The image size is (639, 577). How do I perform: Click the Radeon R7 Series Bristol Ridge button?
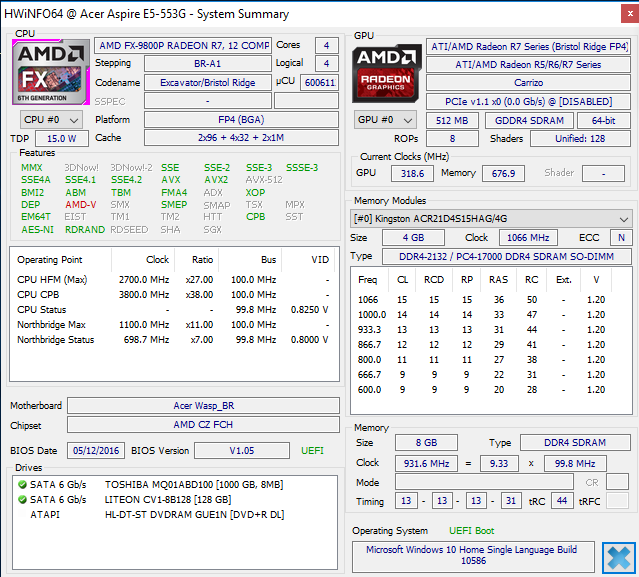530,46
